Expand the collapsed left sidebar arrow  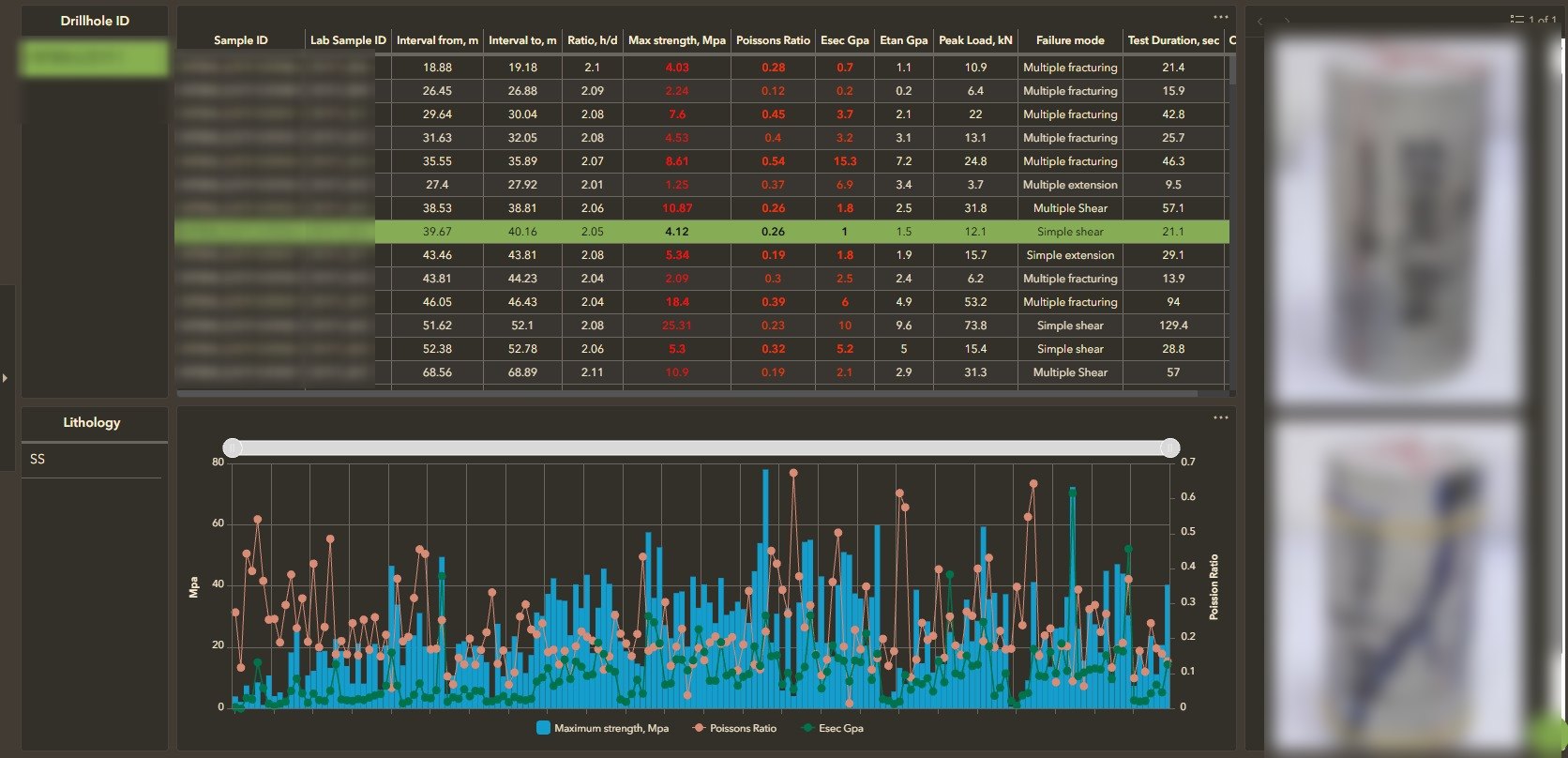pos(5,378)
